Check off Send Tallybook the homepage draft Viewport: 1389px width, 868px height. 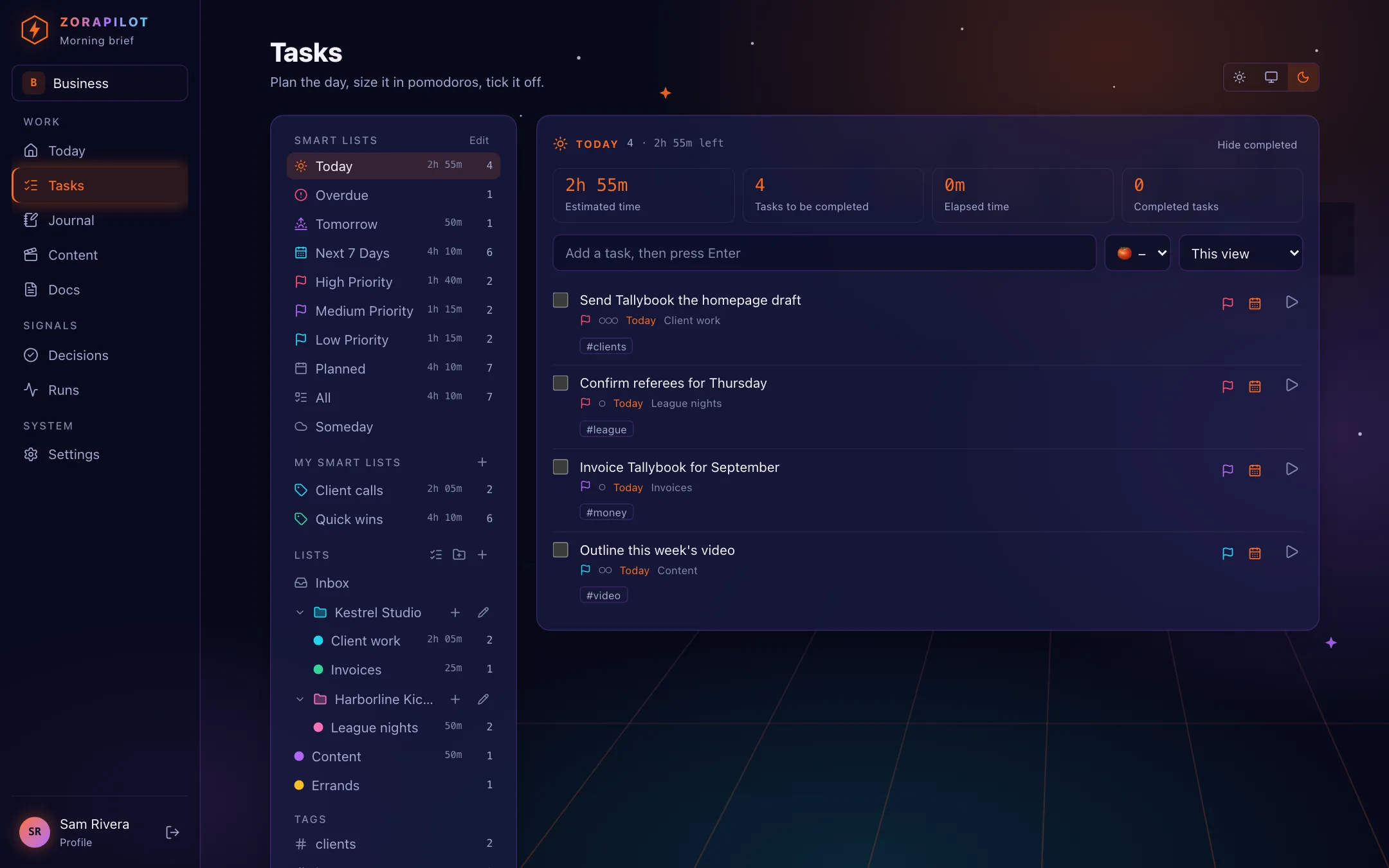point(561,300)
